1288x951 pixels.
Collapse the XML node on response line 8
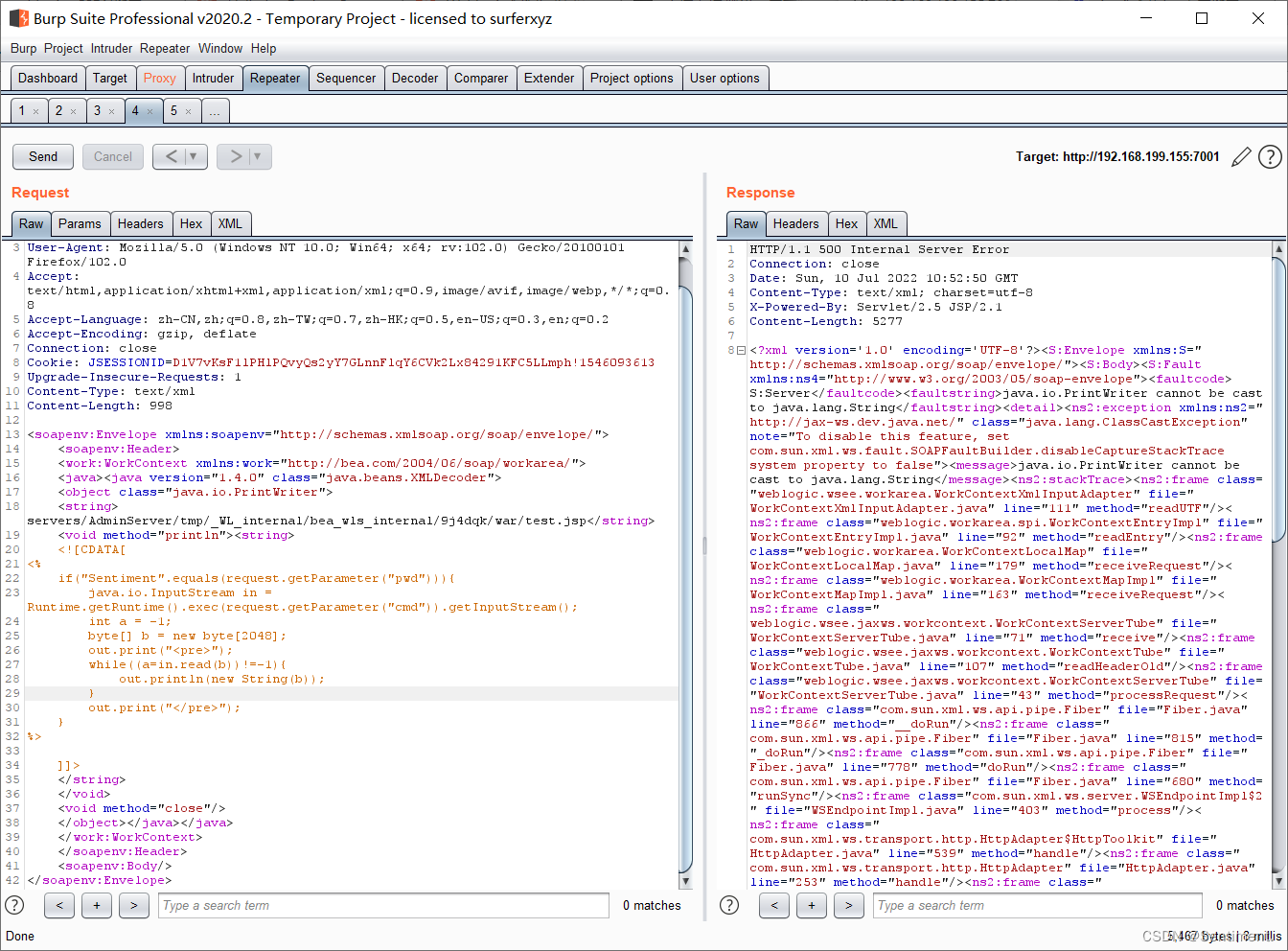pyautogui.click(x=741, y=350)
